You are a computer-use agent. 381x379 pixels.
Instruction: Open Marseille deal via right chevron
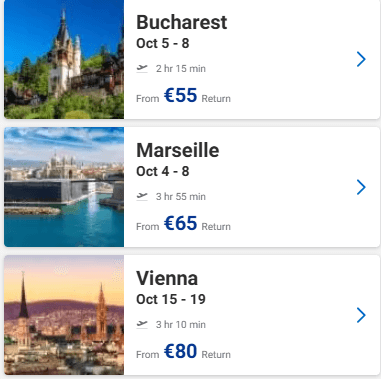361,187
